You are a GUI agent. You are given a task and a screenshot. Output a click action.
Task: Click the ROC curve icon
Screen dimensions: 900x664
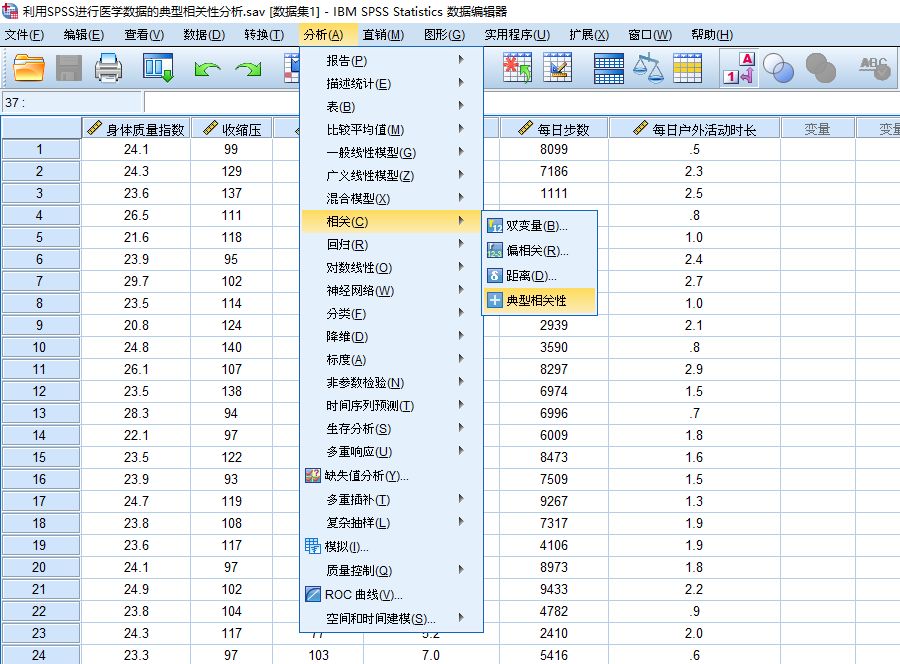pos(313,594)
